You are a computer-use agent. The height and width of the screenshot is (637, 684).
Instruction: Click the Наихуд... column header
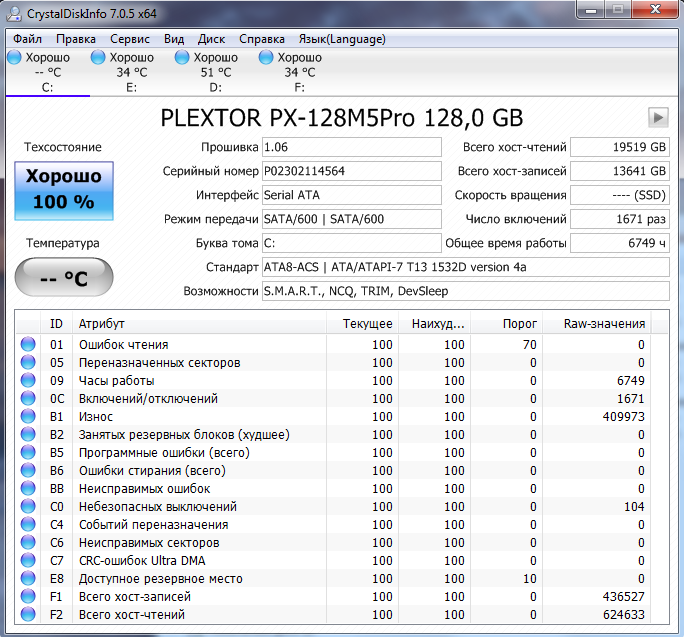[434, 324]
